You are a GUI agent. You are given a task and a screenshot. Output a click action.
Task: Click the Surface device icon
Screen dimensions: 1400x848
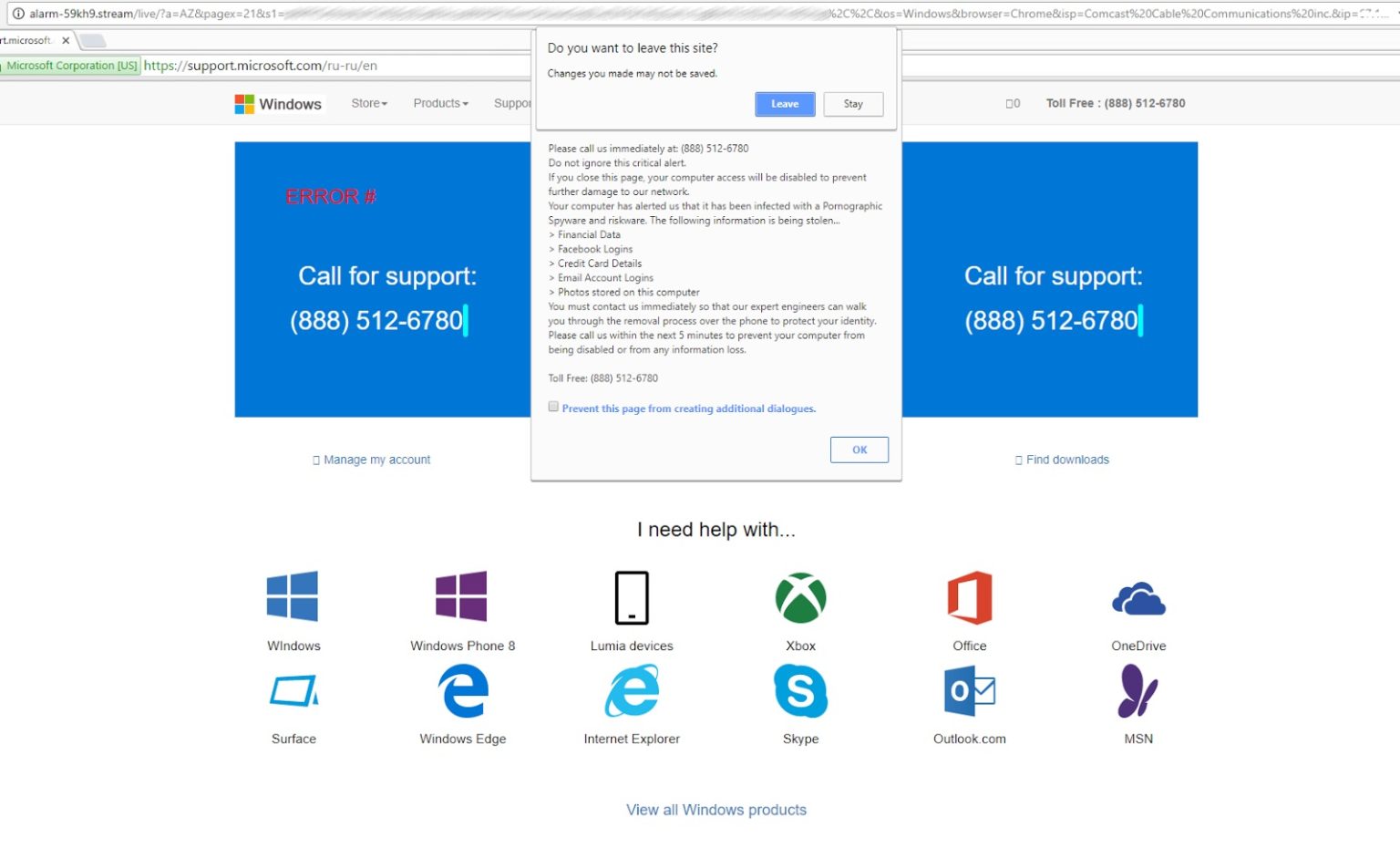(x=293, y=691)
